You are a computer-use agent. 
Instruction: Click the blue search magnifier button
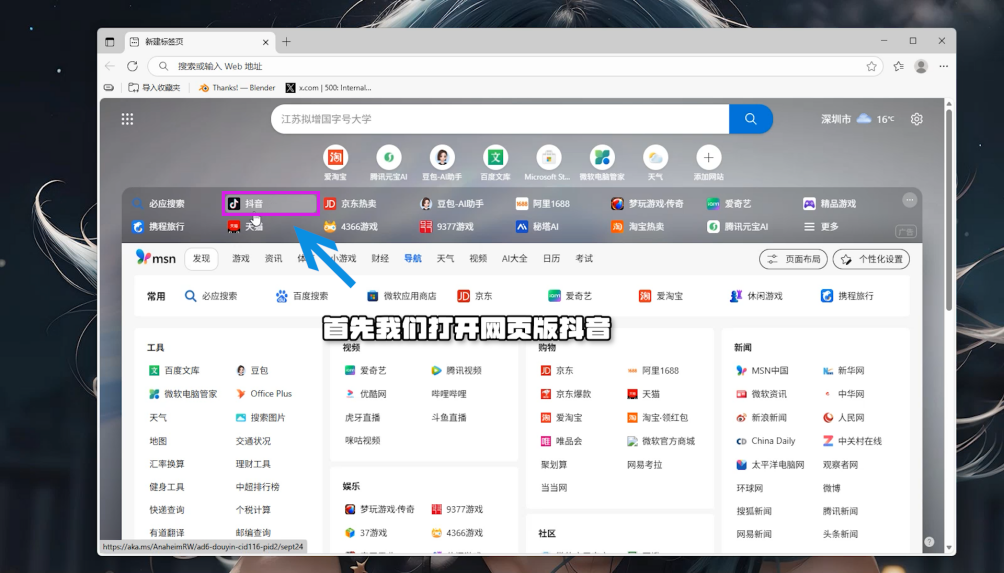pos(750,119)
